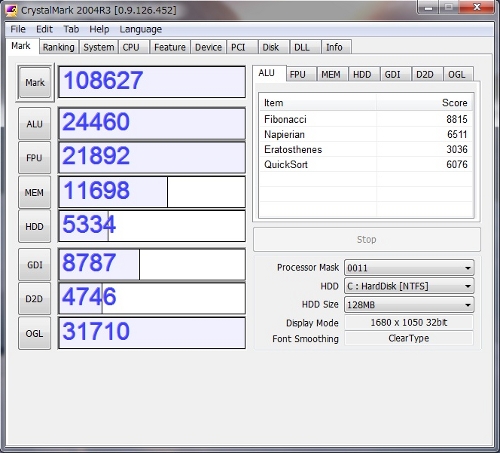Click the MEM score bar 11698
This screenshot has height=453, width=500.
[x=152, y=192]
